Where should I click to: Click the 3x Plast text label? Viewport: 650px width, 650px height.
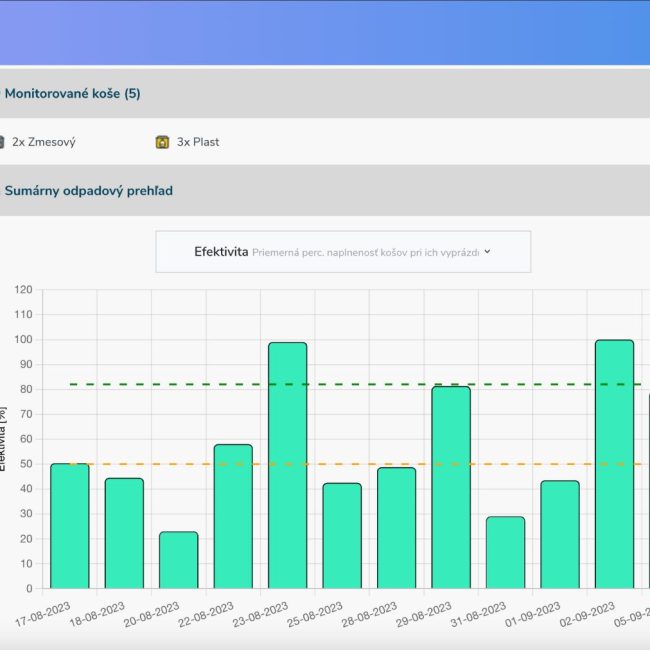tap(198, 142)
